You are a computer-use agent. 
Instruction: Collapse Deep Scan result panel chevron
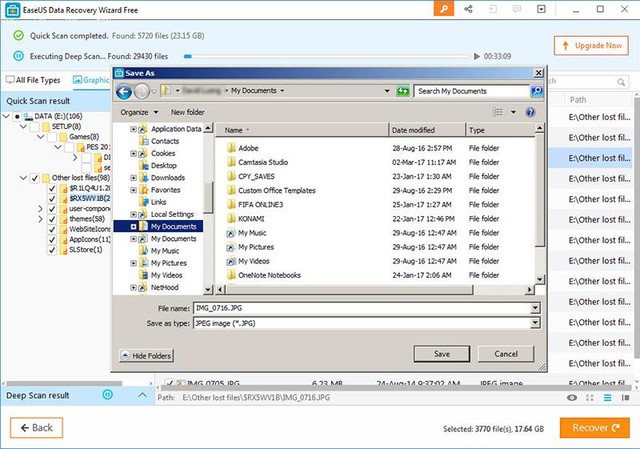142,395
